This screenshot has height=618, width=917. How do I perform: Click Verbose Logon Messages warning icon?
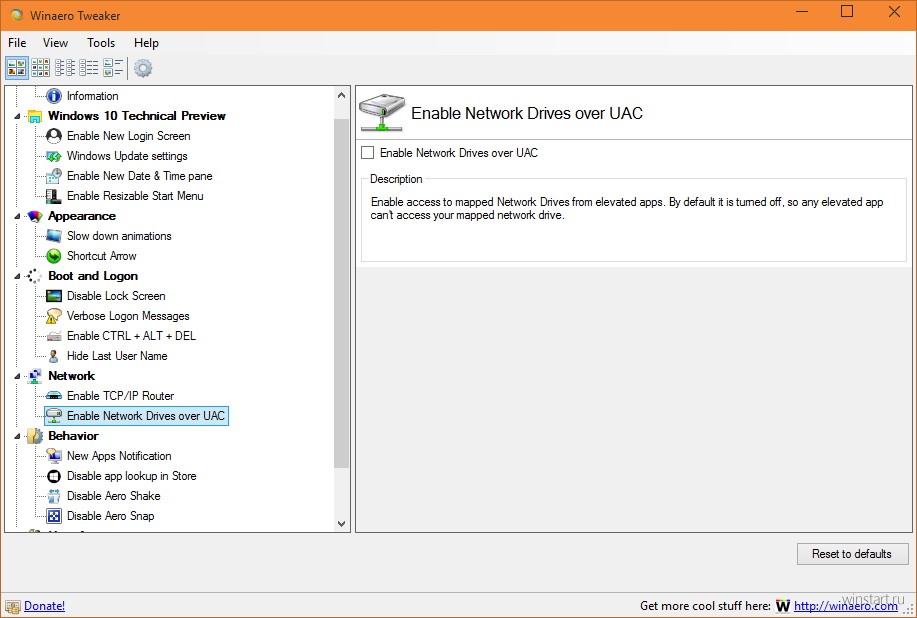(x=54, y=316)
